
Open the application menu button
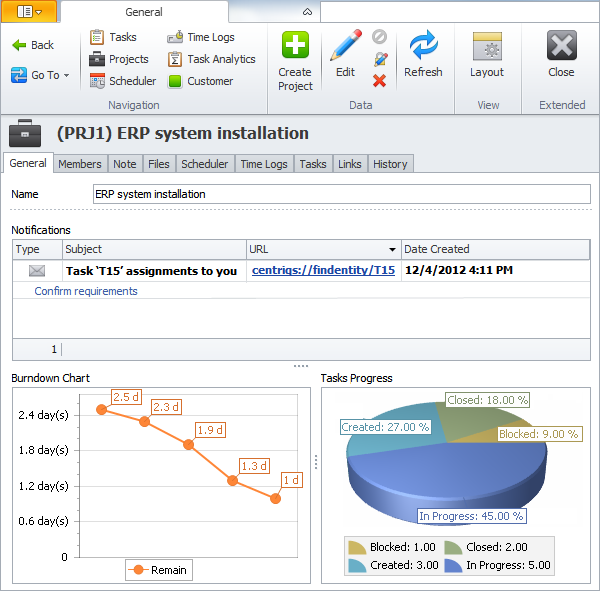(30, 12)
